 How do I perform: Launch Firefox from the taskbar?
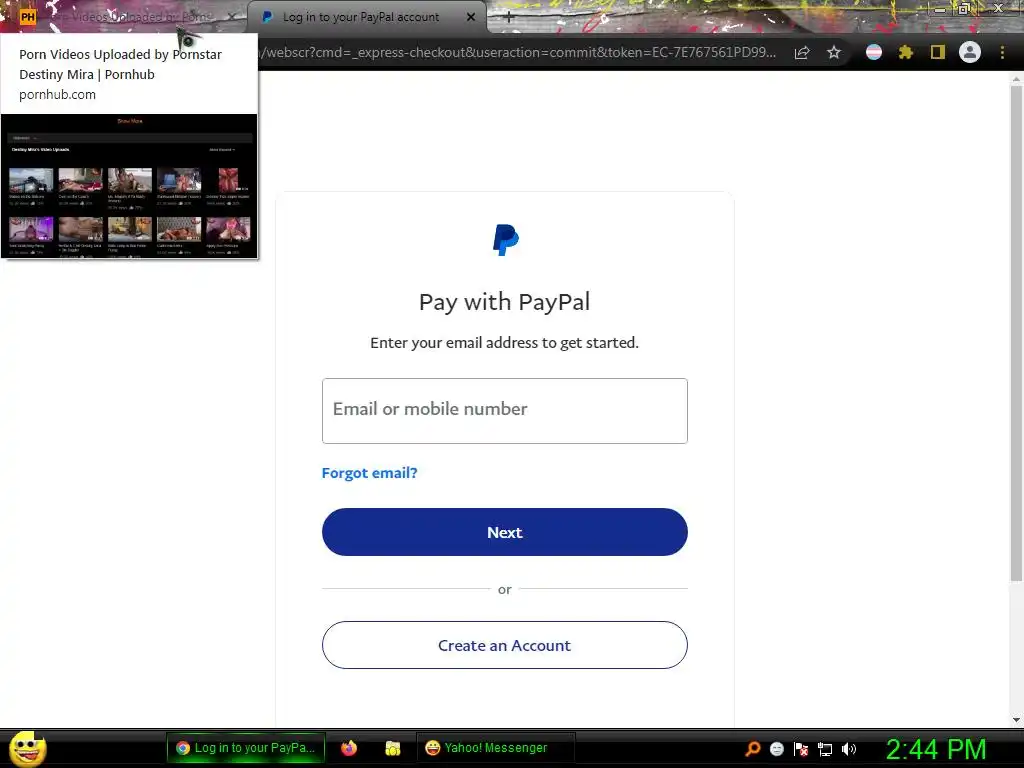point(349,748)
